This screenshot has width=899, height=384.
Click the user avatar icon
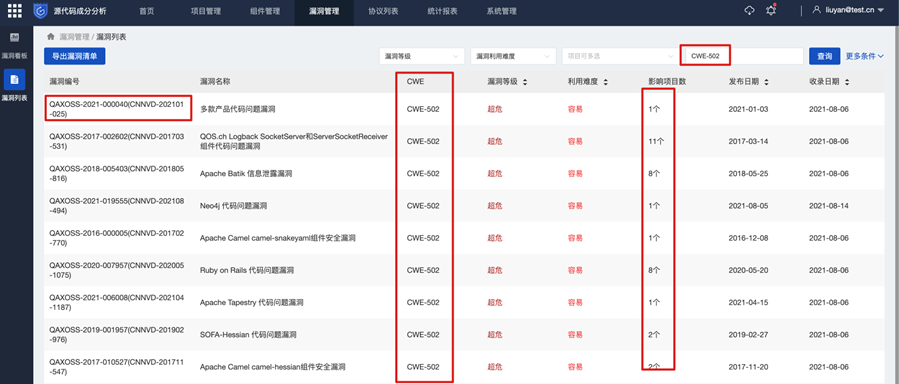pos(817,10)
